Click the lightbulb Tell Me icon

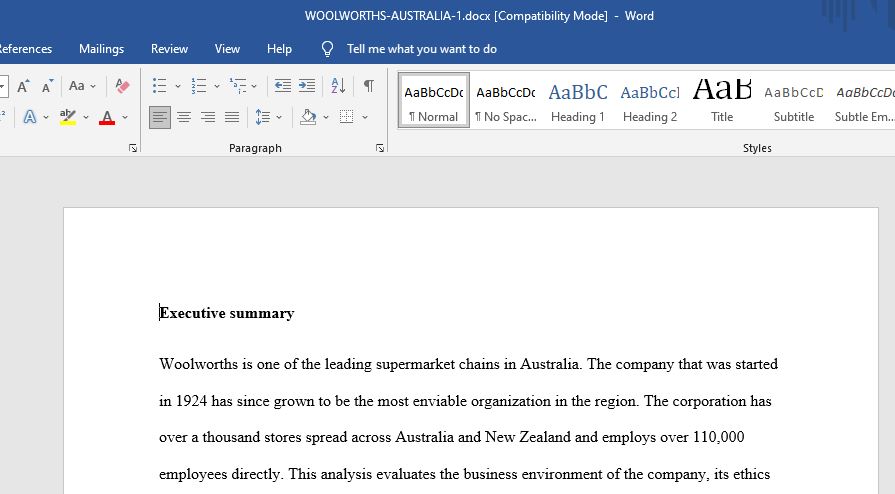tap(327, 49)
